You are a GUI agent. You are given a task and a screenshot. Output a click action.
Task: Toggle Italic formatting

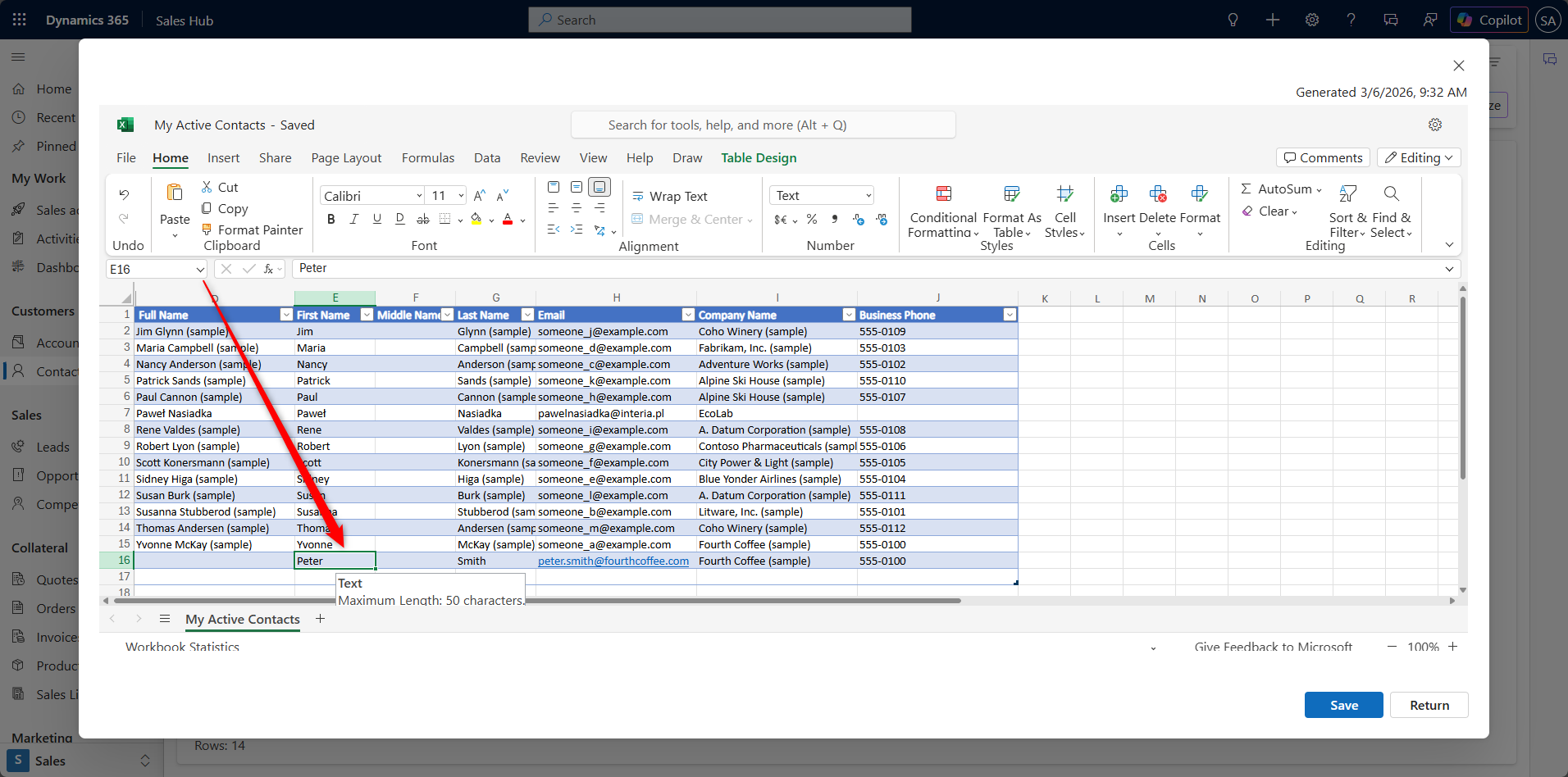click(x=353, y=220)
